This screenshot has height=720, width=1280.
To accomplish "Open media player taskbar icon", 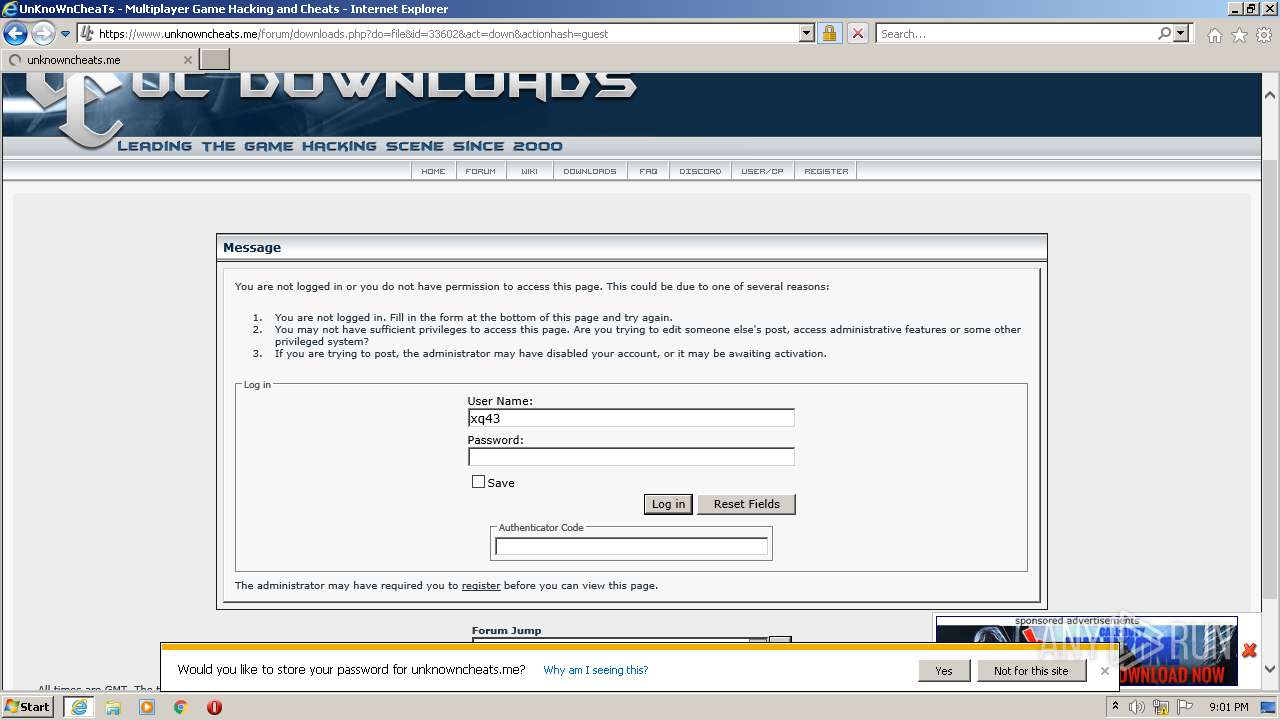I will 147,707.
